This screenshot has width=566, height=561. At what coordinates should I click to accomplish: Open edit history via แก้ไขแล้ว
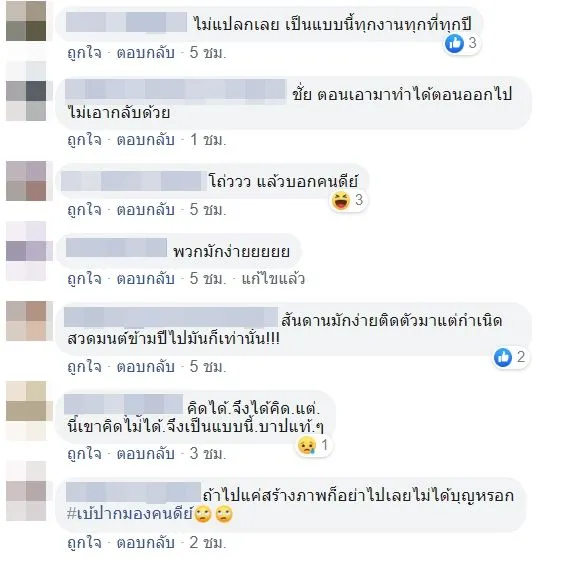point(273,279)
